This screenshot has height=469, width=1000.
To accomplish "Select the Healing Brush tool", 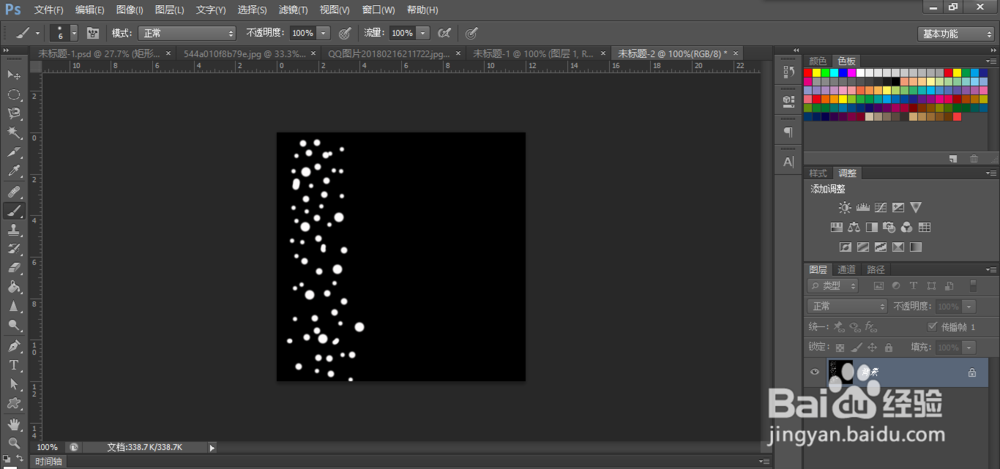I will pos(14,191).
